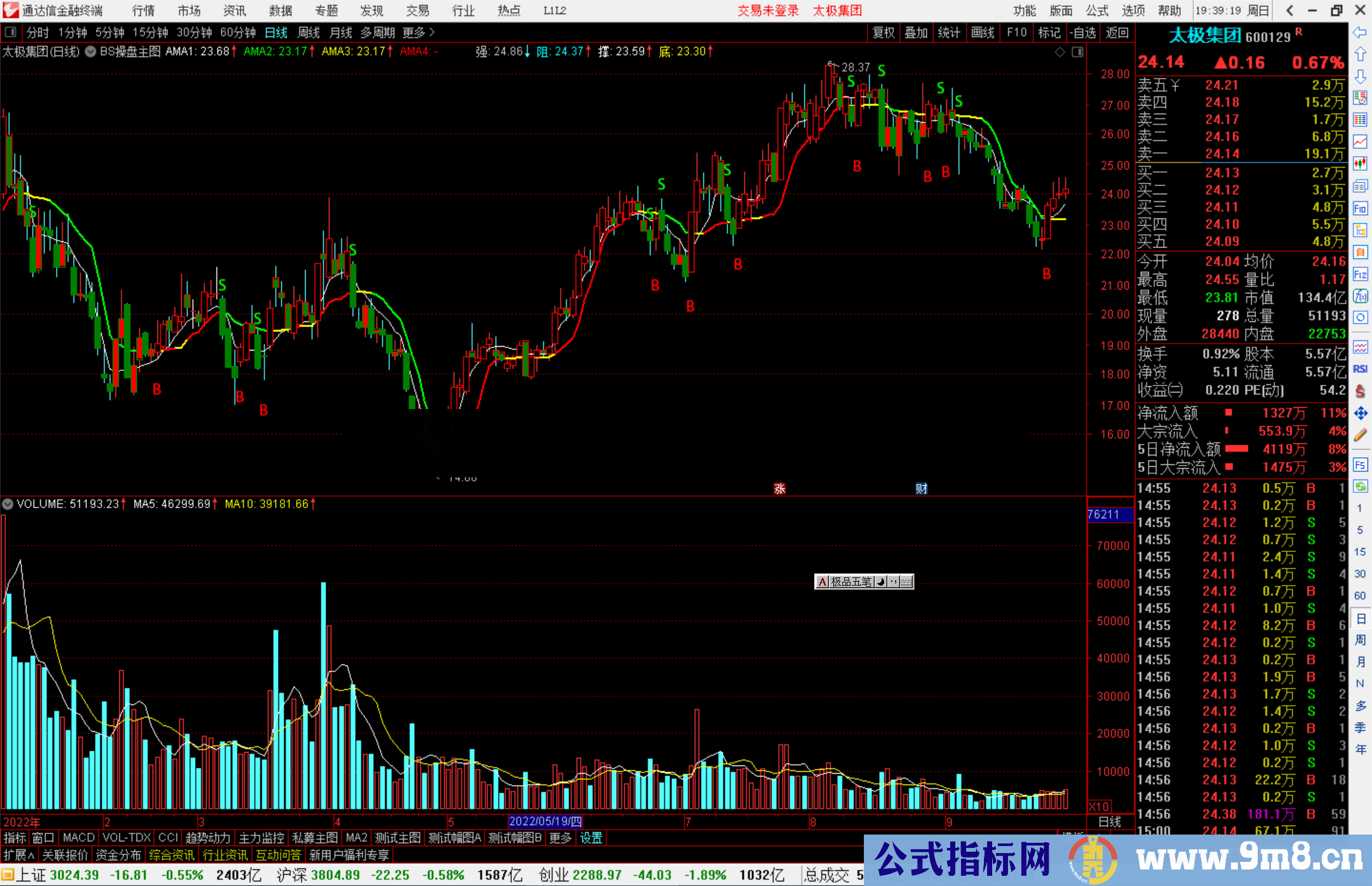1372x886 pixels.
Task: Click the red 涨 marker on the chart
Action: coord(779,488)
